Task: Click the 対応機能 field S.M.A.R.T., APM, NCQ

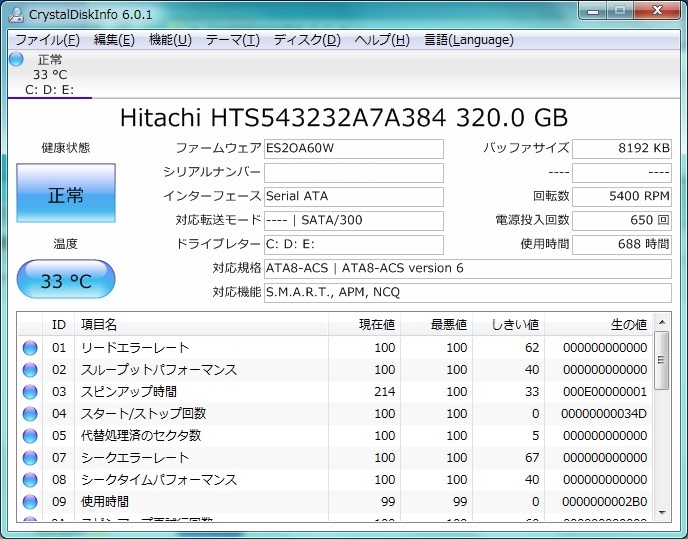Action: pyautogui.click(x=468, y=293)
